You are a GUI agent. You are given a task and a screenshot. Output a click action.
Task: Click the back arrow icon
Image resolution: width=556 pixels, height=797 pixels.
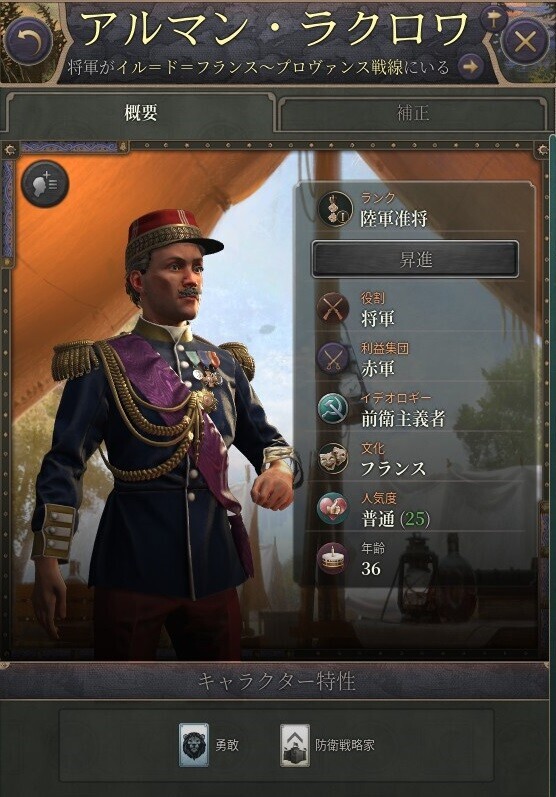point(28,42)
